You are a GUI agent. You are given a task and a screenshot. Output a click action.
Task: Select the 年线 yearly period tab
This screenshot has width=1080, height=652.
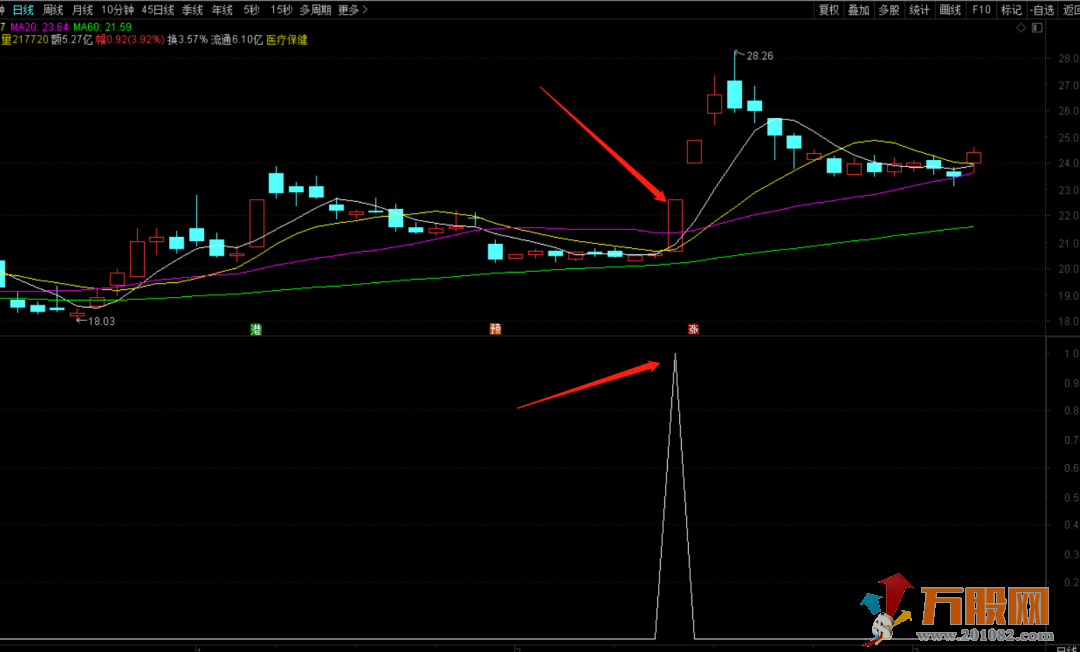point(222,10)
